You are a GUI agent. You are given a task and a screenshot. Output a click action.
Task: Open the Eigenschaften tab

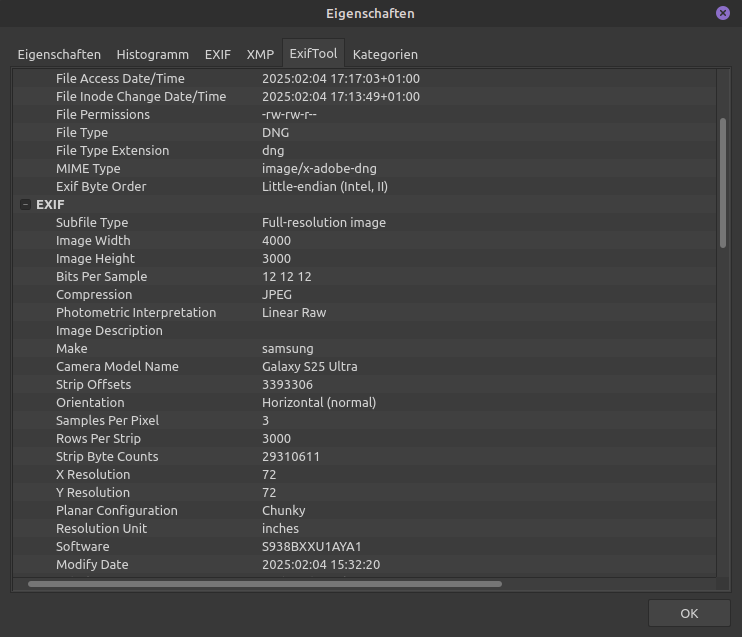[59, 54]
